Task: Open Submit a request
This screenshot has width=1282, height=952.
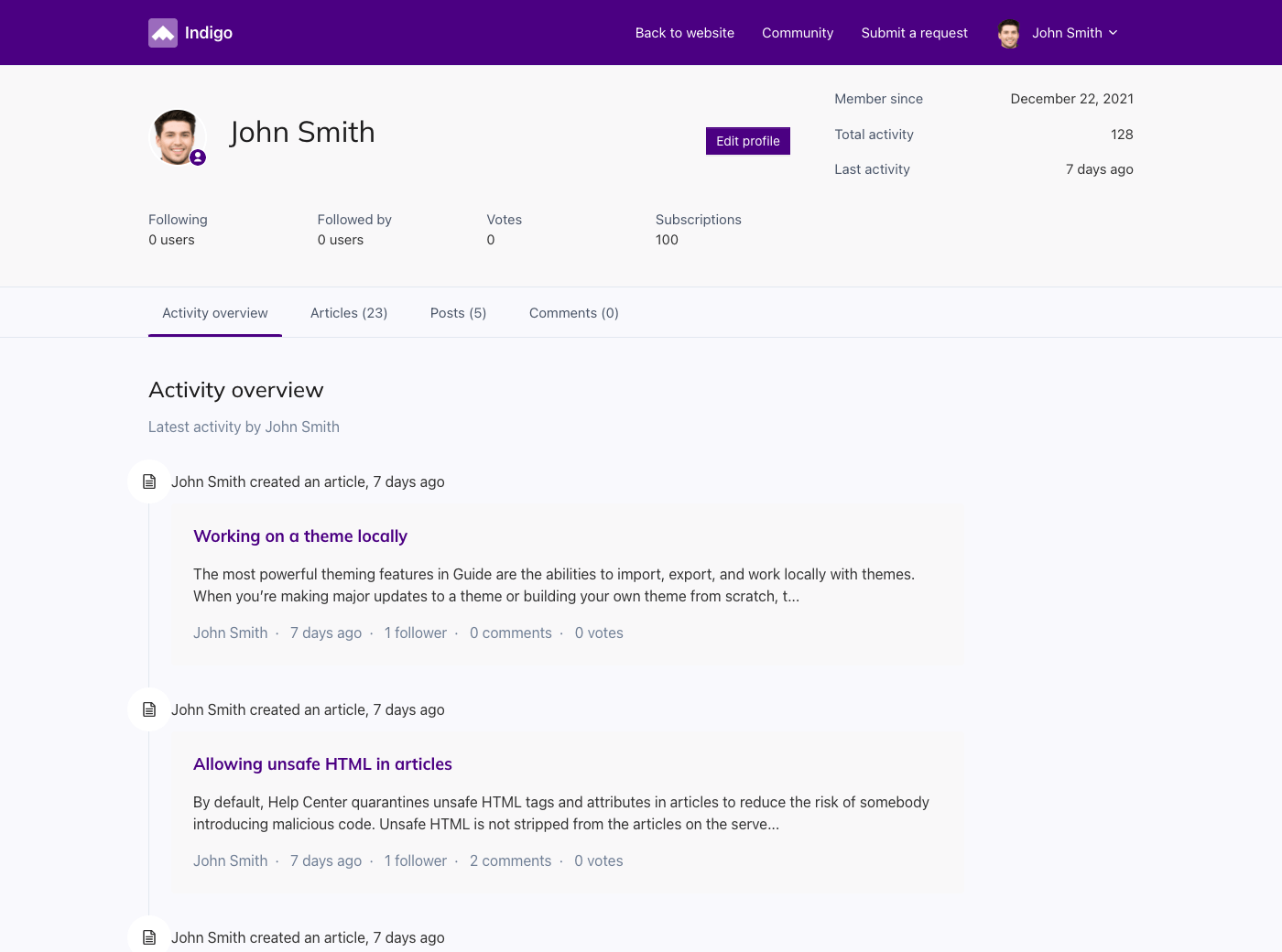Action: tap(914, 33)
